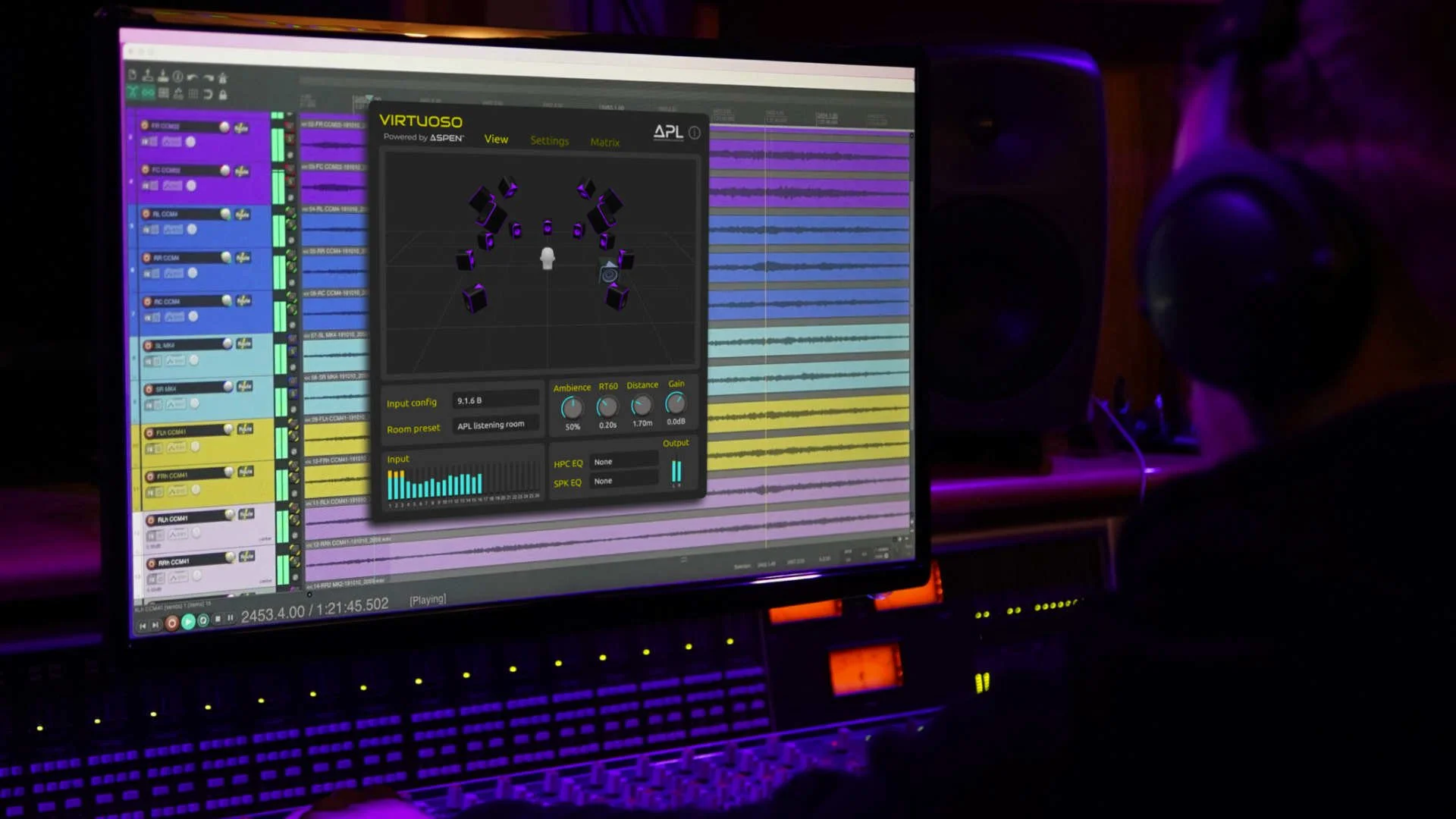Click the Virtuoso plugin info icon
The width and height of the screenshot is (1456, 819).
tap(695, 133)
